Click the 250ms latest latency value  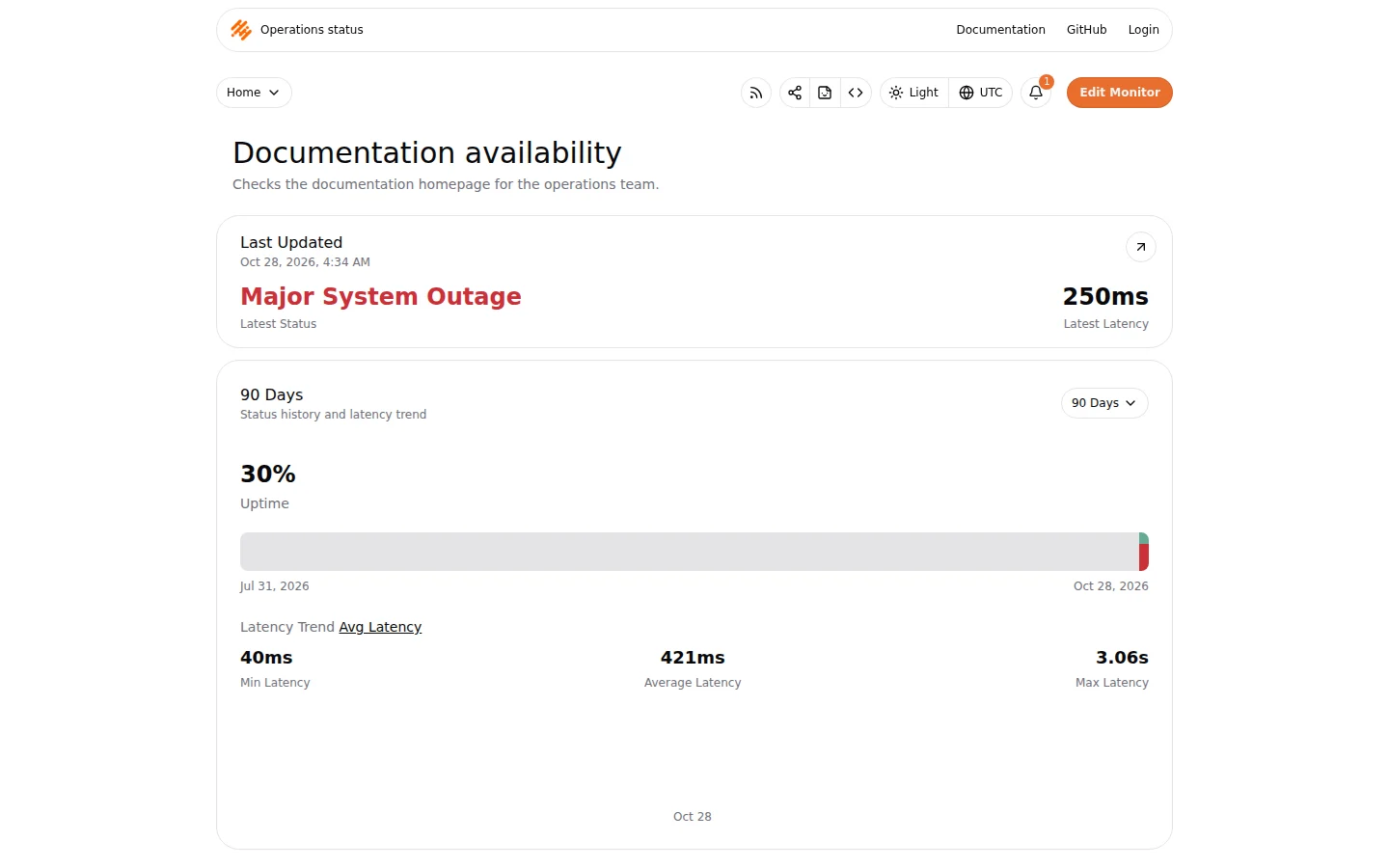click(1105, 296)
